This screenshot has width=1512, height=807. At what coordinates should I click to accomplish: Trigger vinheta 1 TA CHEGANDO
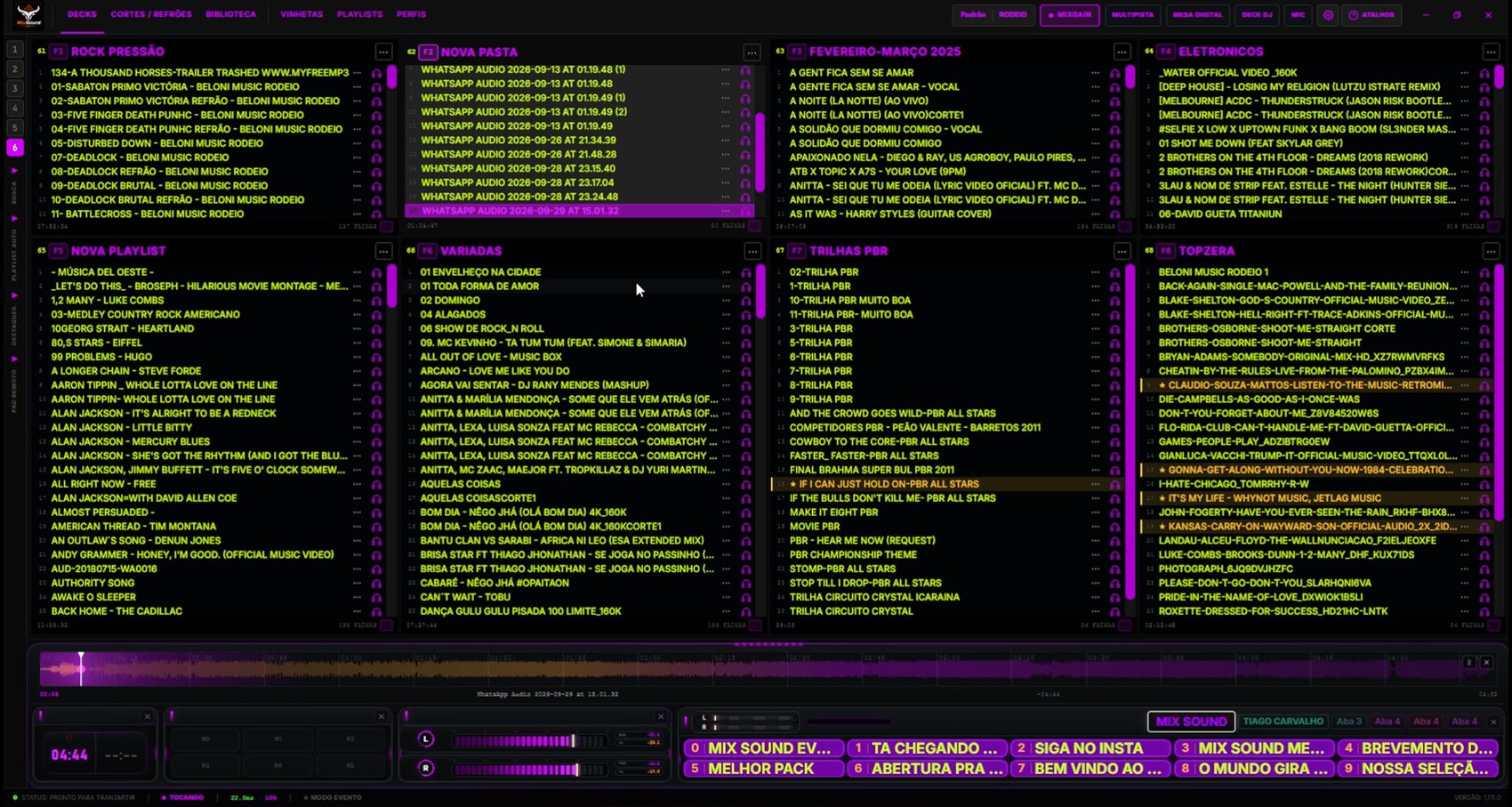tap(926, 748)
